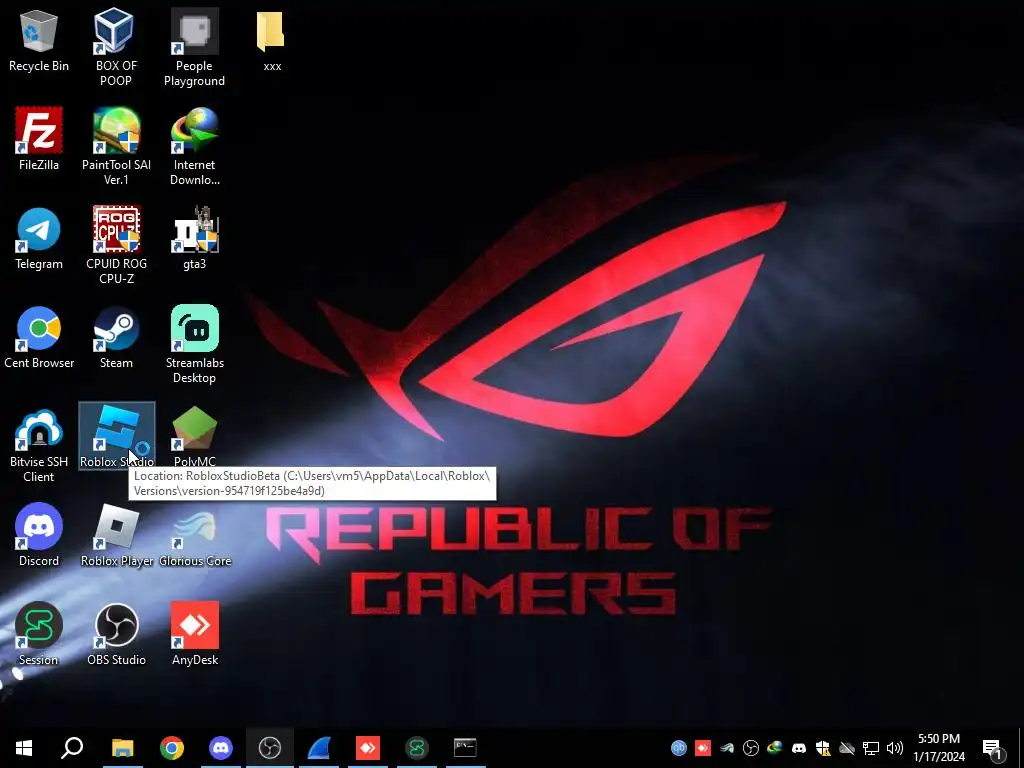Select the Discord desktop shortcut
Viewport: 1024px width, 768px height.
[39, 536]
